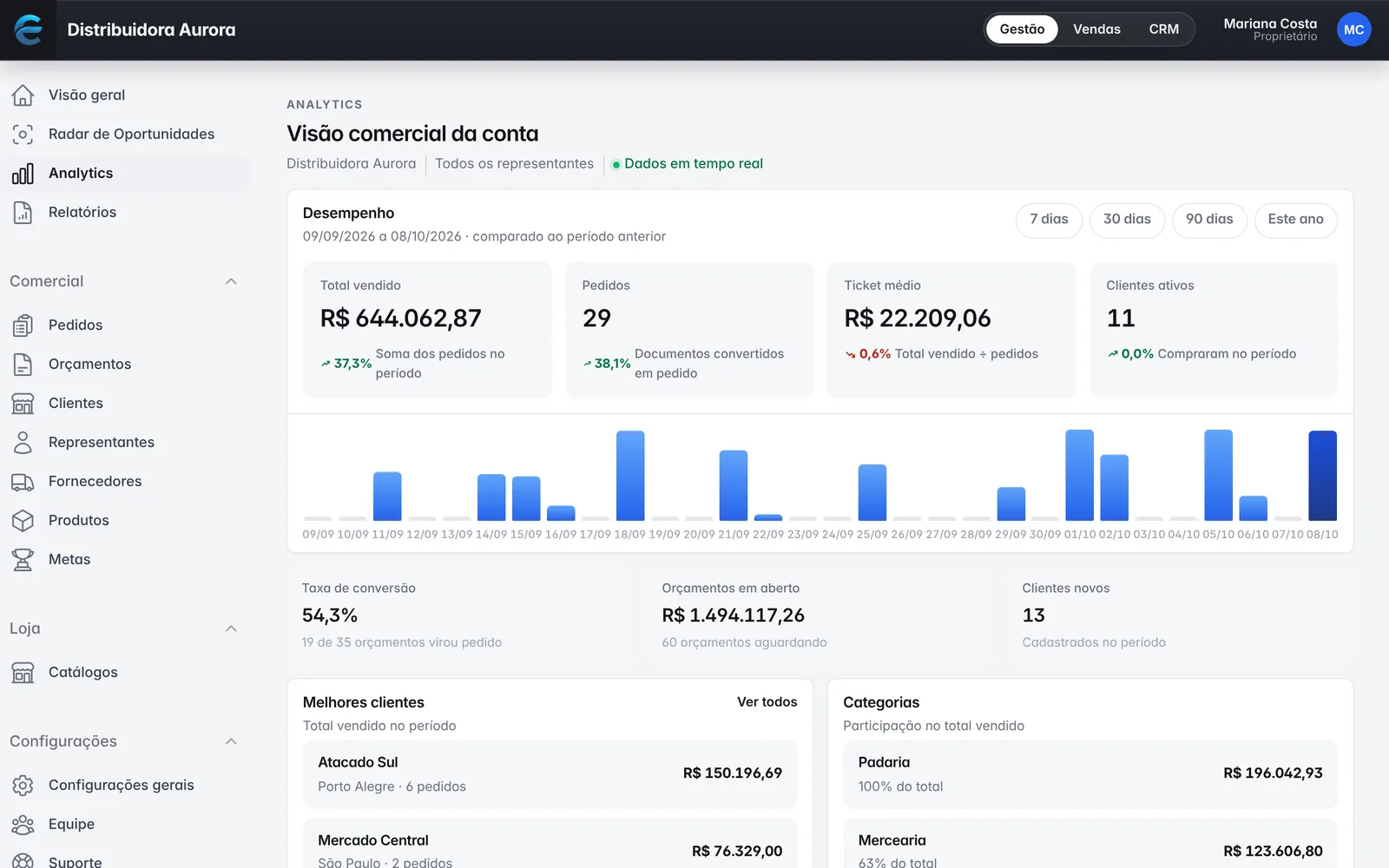This screenshot has width=1389, height=868.
Task: Click the 18/09 chart bar
Action: click(630, 476)
